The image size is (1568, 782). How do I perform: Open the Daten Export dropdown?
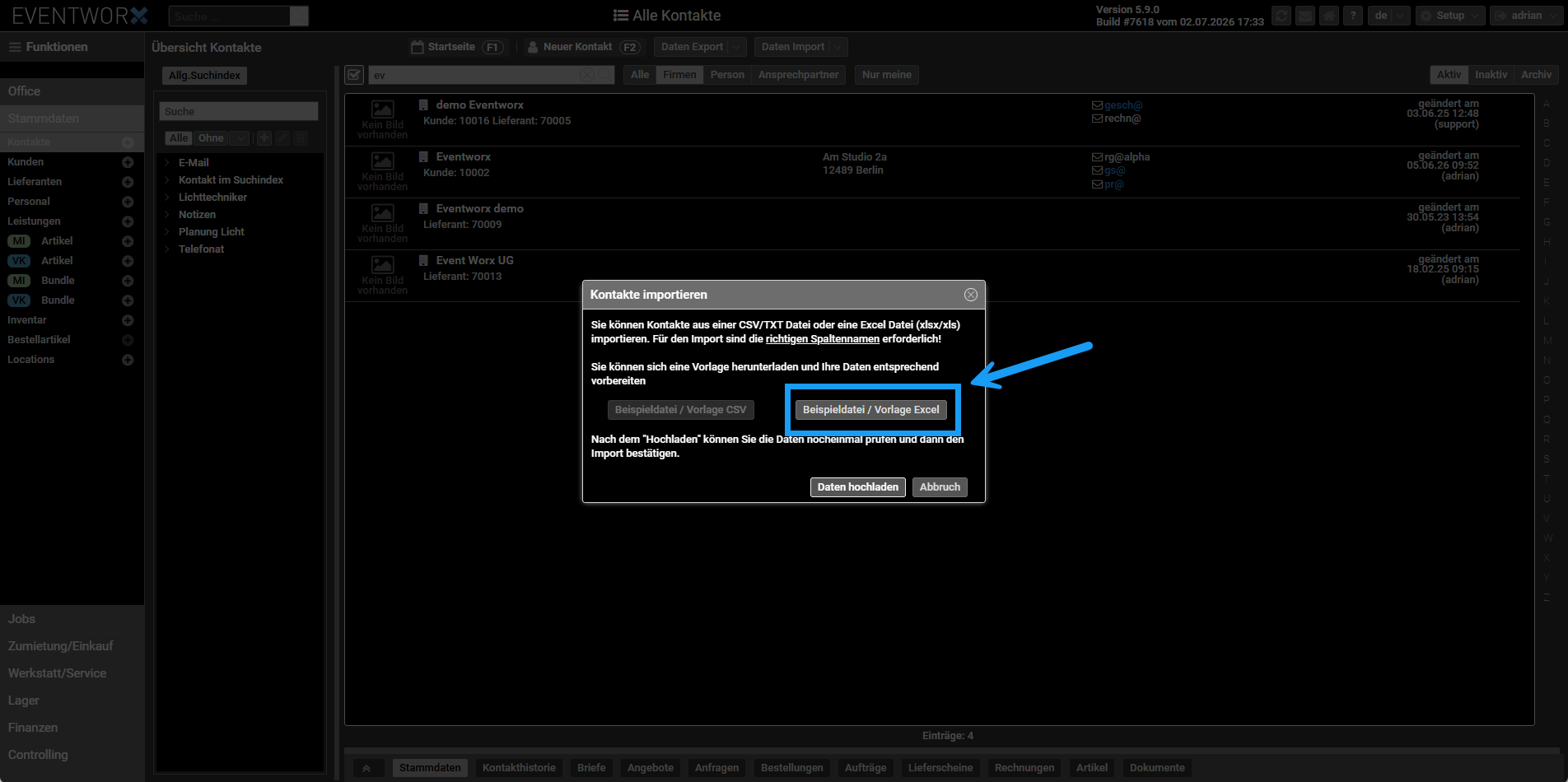pos(700,47)
